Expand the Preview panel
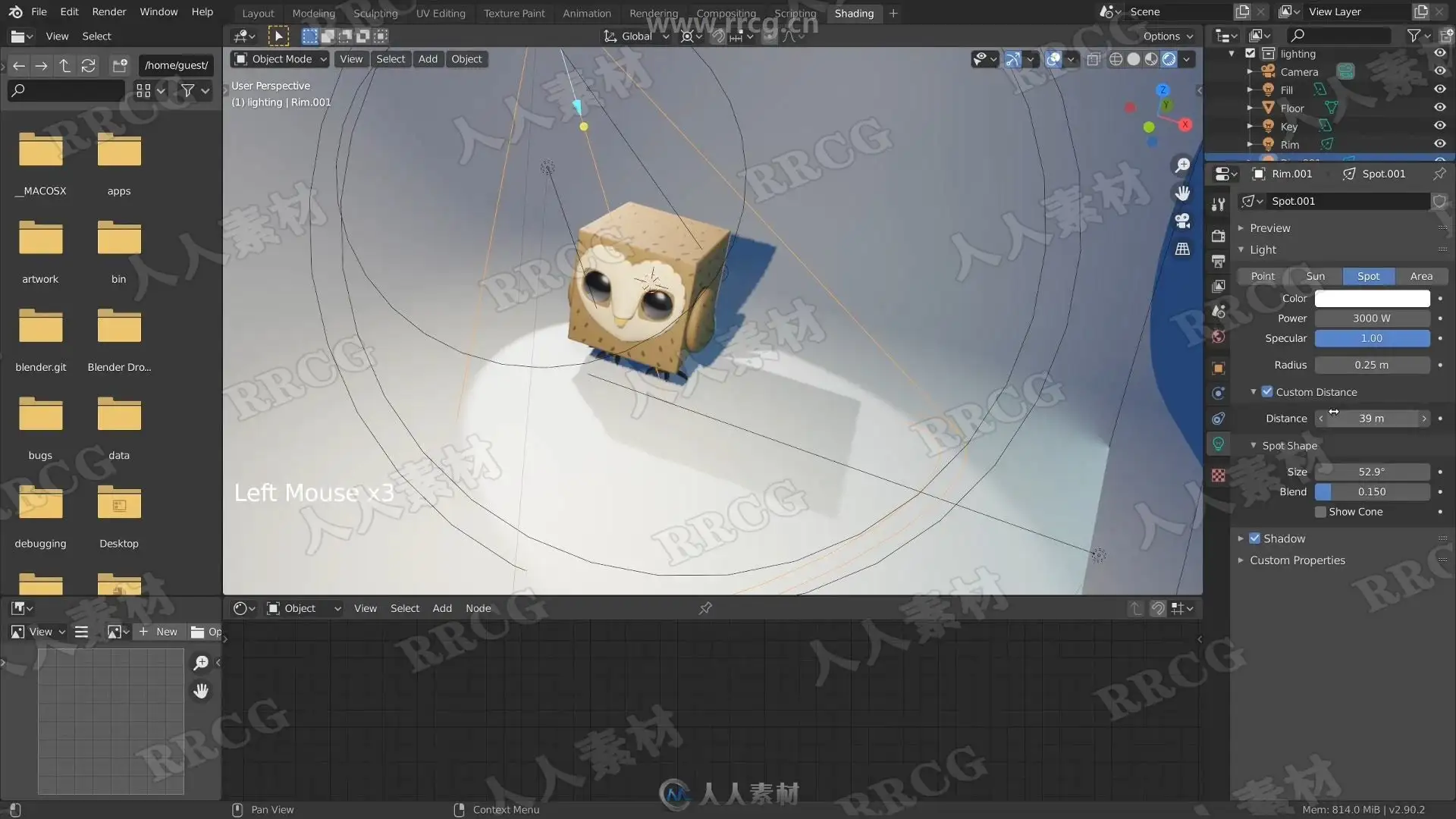Image resolution: width=1456 pixels, height=819 pixels. pyautogui.click(x=1269, y=228)
